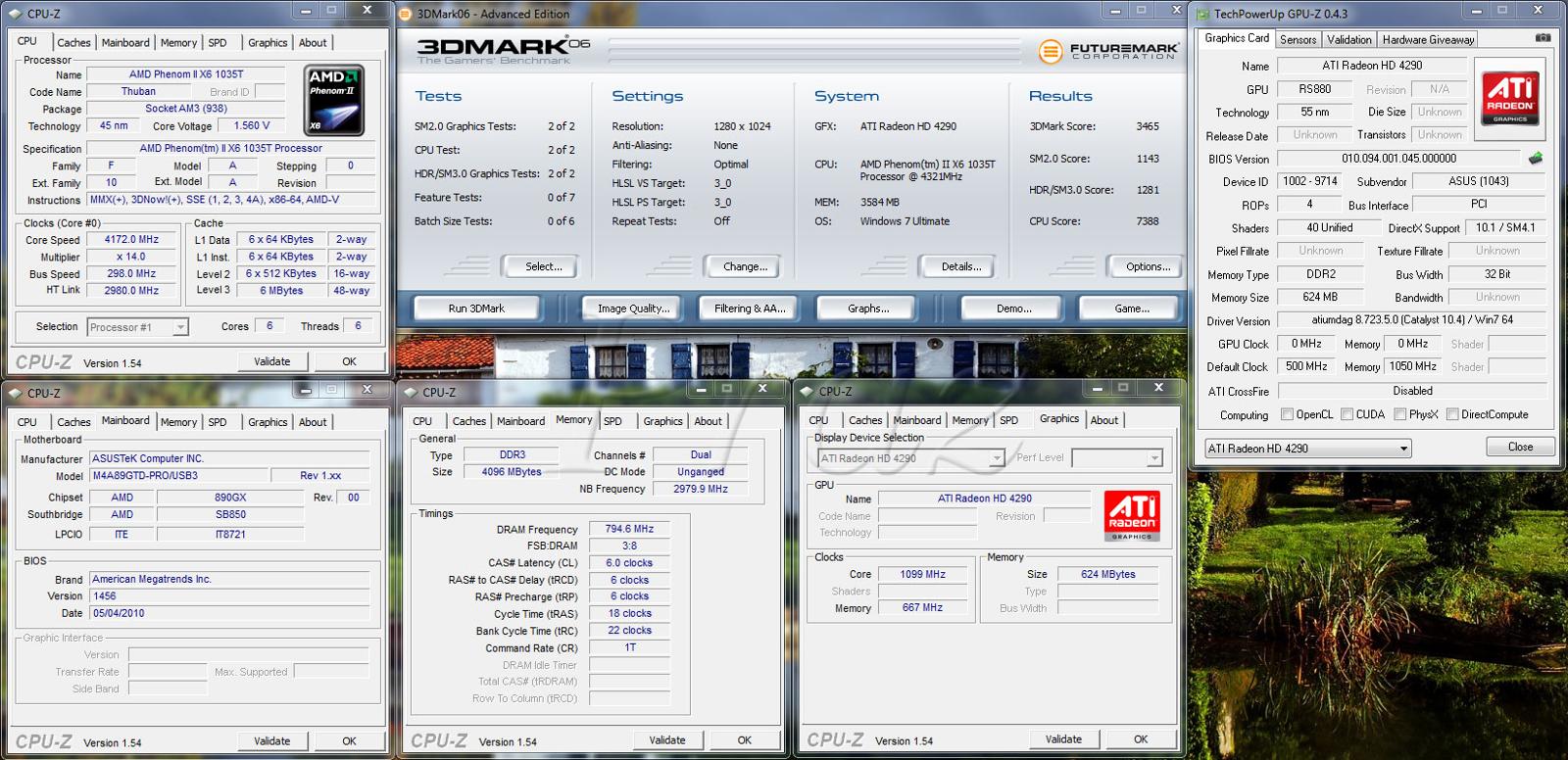Click the Core Speed value 4172.0 MHz
Screen dimensions: 1568x760
pos(131,240)
